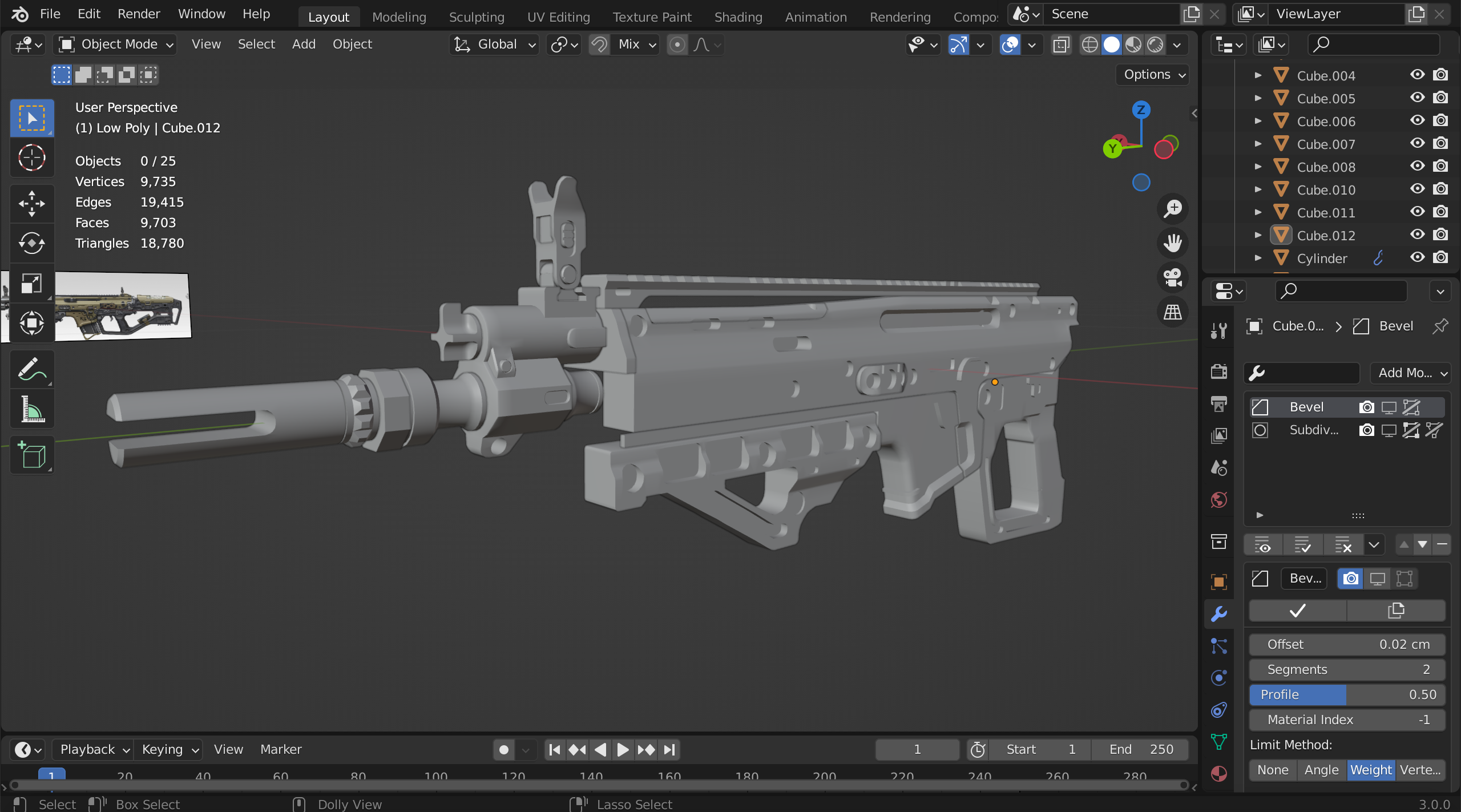Select the Rotate tool
The height and width of the screenshot is (812, 1461).
click(x=32, y=243)
